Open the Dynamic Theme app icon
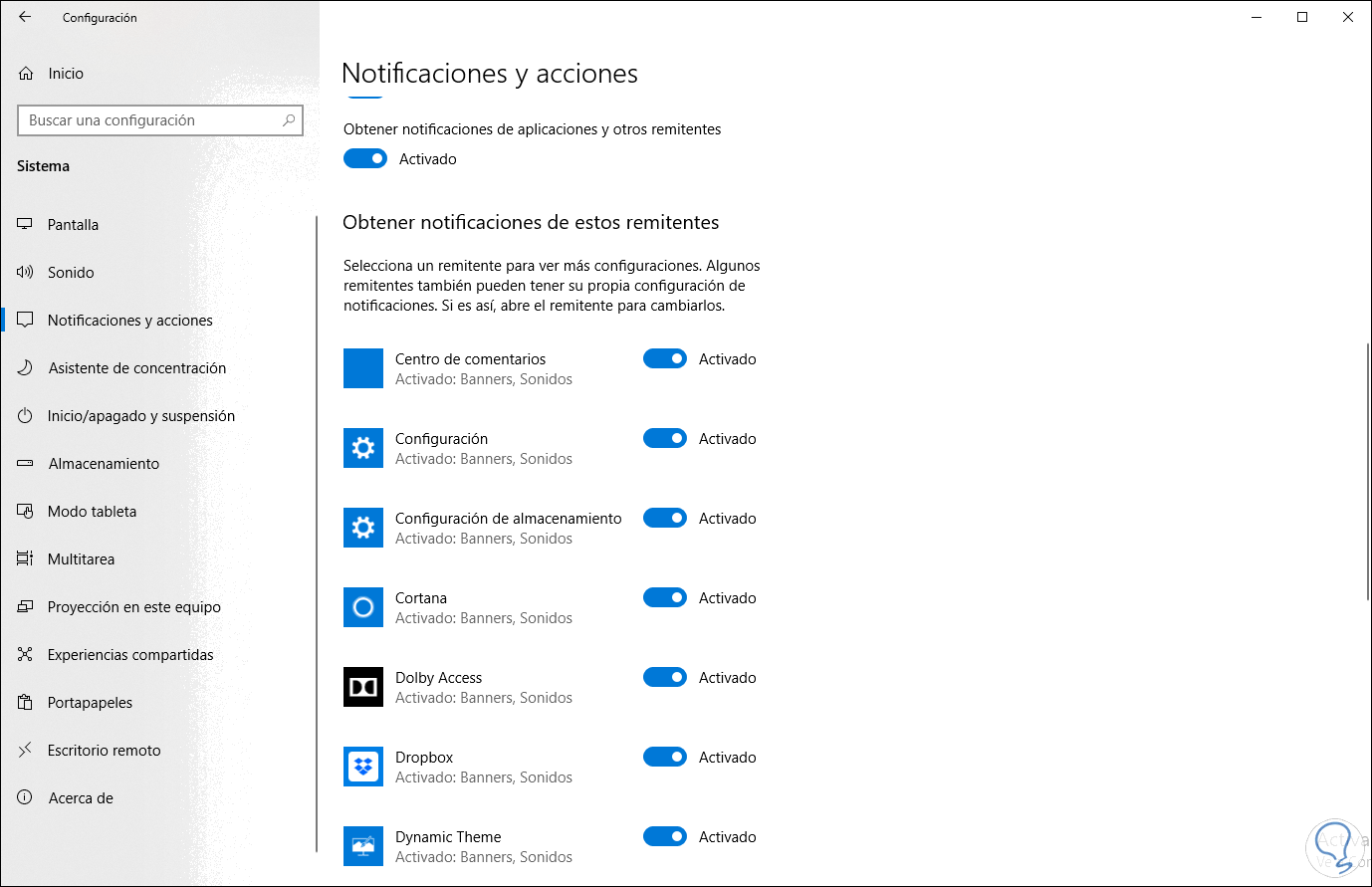The width and height of the screenshot is (1372, 887). [363, 846]
